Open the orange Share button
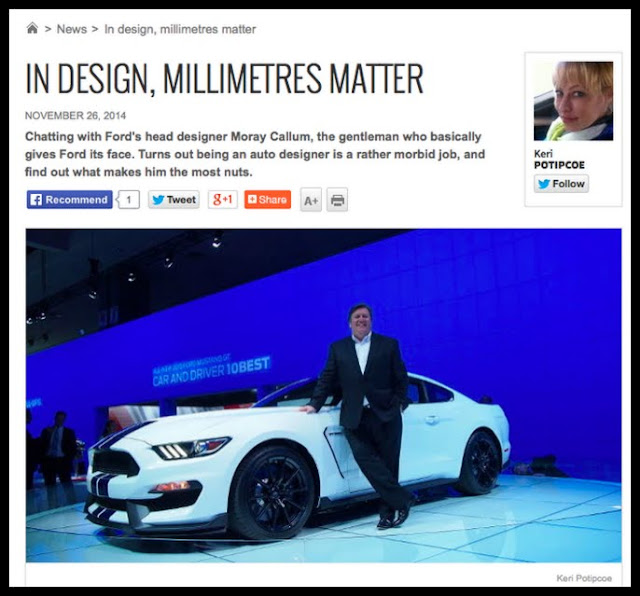 (267, 200)
